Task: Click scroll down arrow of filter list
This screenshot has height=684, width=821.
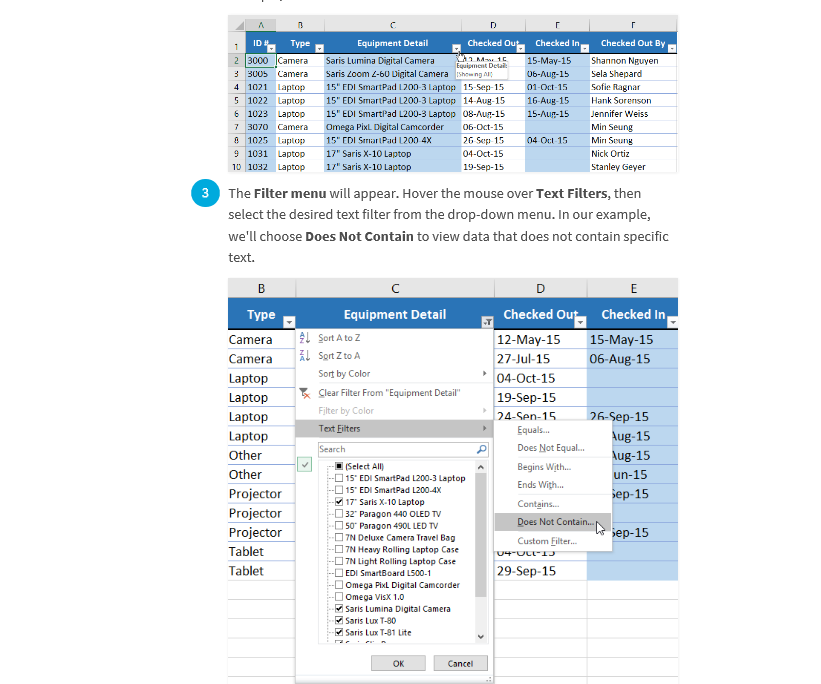Action: point(481,636)
